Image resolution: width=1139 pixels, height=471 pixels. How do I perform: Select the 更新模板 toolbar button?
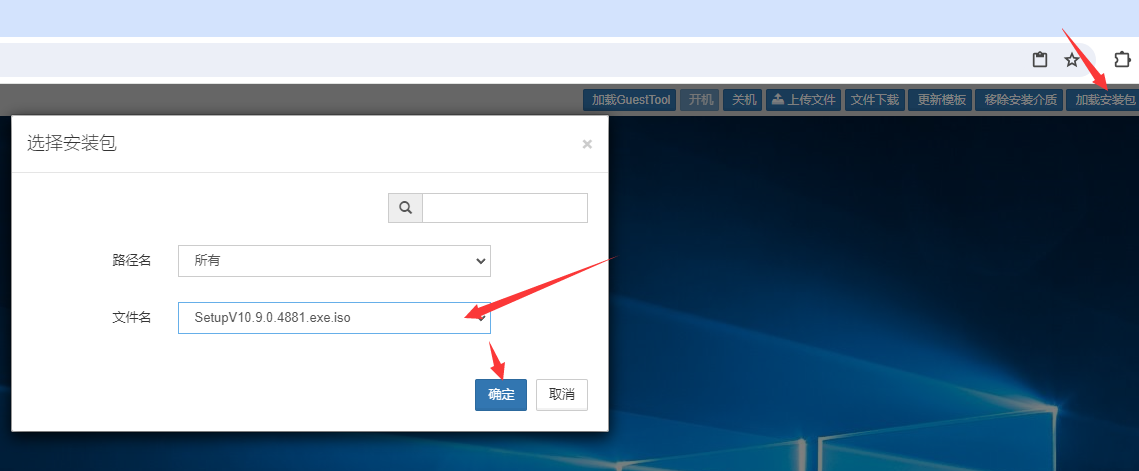pyautogui.click(x=941, y=100)
